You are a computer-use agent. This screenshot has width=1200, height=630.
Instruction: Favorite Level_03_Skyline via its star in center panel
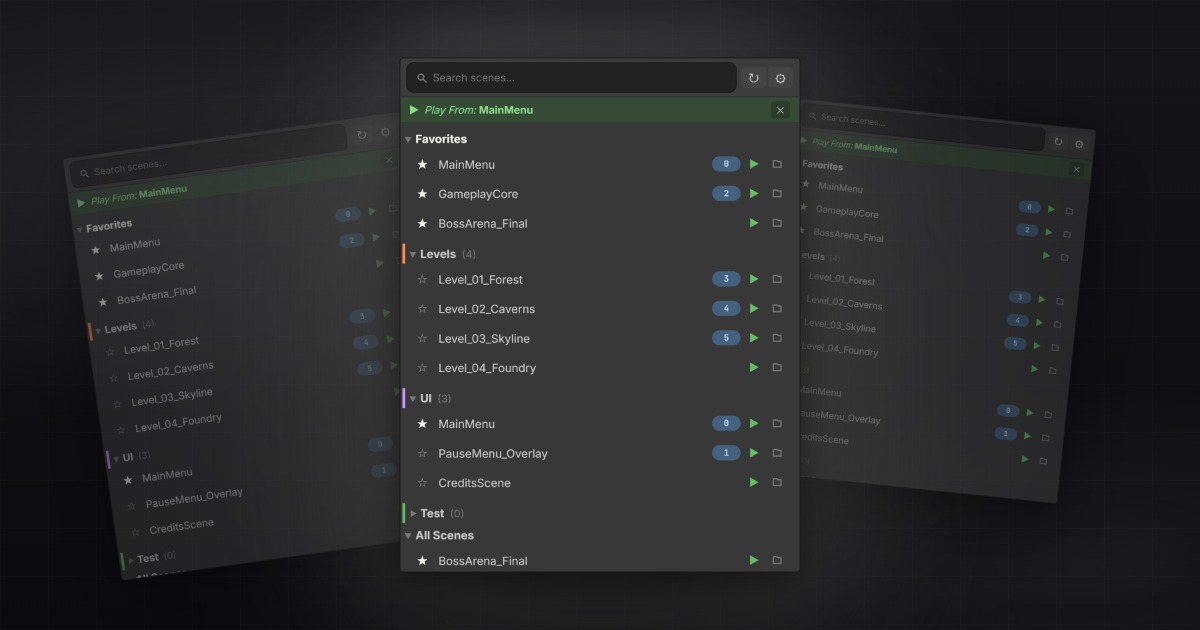[x=422, y=338]
